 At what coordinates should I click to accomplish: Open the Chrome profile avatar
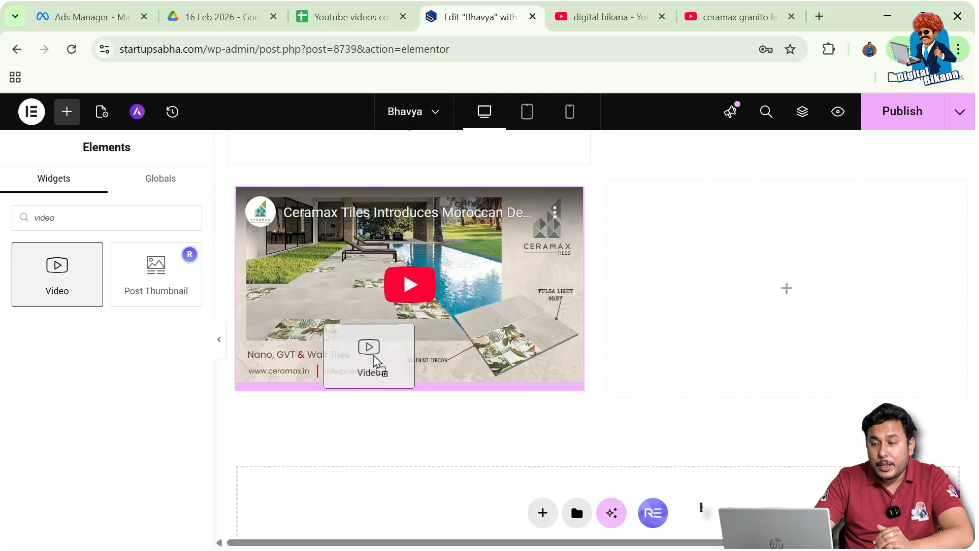click(x=869, y=49)
